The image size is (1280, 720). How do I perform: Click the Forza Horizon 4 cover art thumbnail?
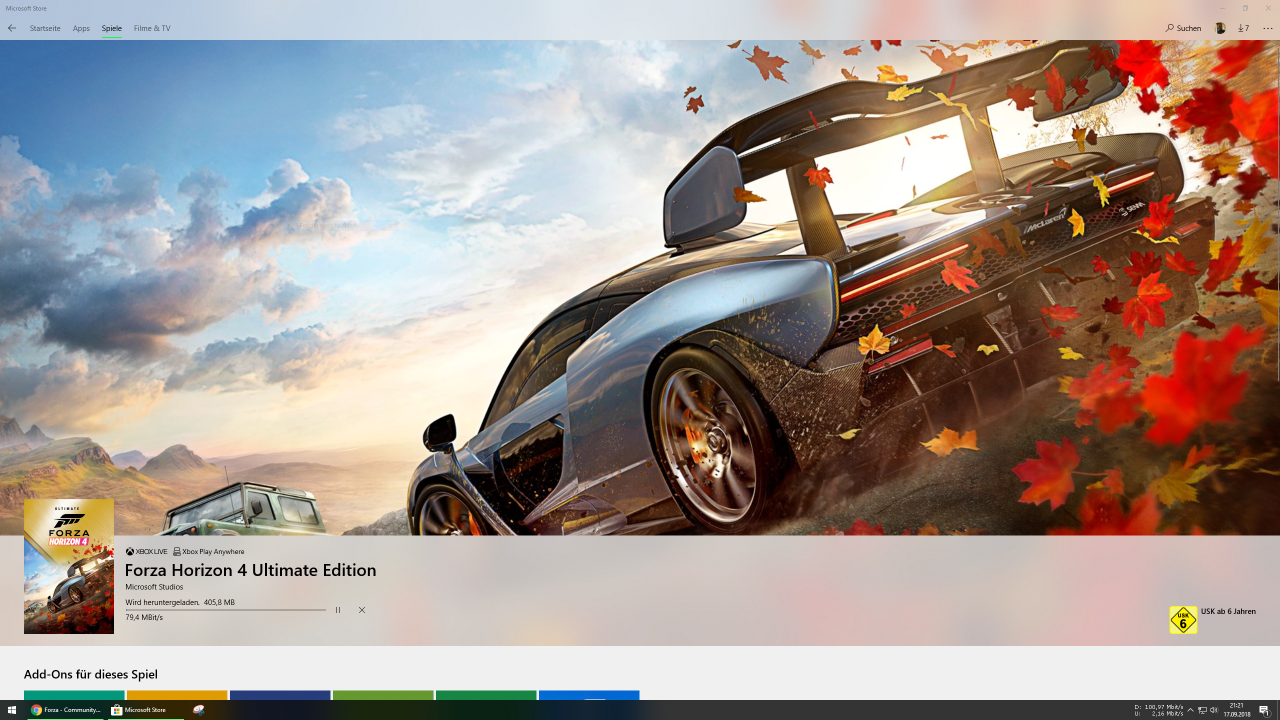click(68, 566)
